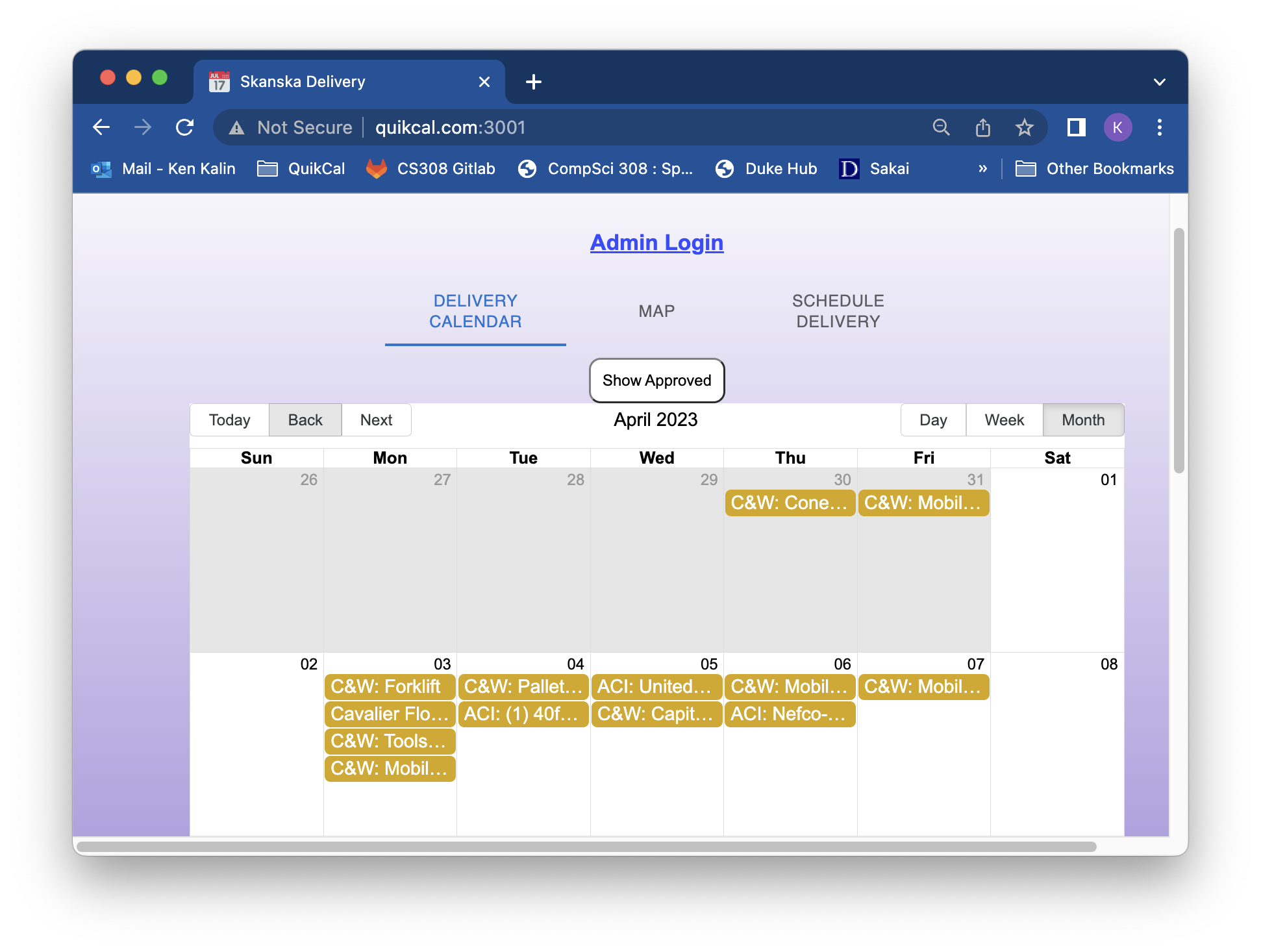Viewport: 1261px width, 952px height.
Task: Reload the QuikCal page
Action: (x=185, y=127)
